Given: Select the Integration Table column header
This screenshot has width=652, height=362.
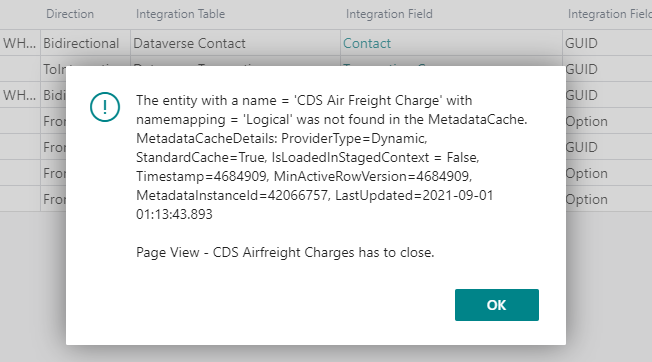Looking at the screenshot, I should [180, 14].
